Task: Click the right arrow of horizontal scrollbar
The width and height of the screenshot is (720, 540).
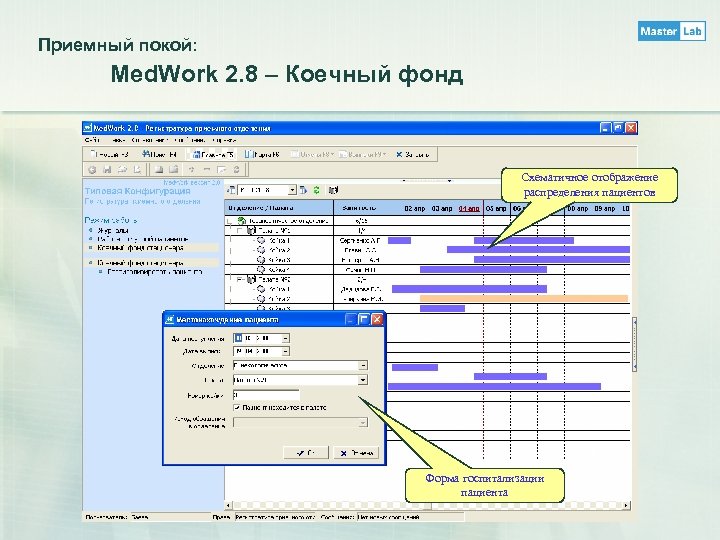Action: point(626,506)
